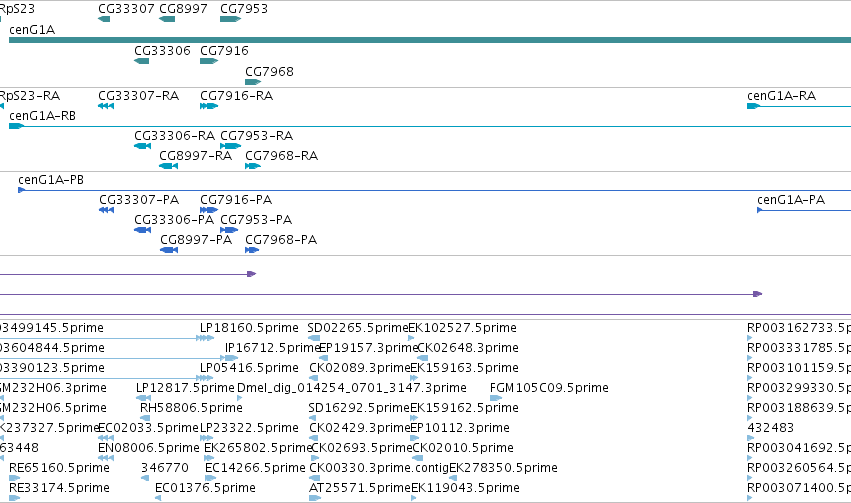This screenshot has height=503, width=851.
Task: Click the EC02033.5prime EST
Action: 148,428
